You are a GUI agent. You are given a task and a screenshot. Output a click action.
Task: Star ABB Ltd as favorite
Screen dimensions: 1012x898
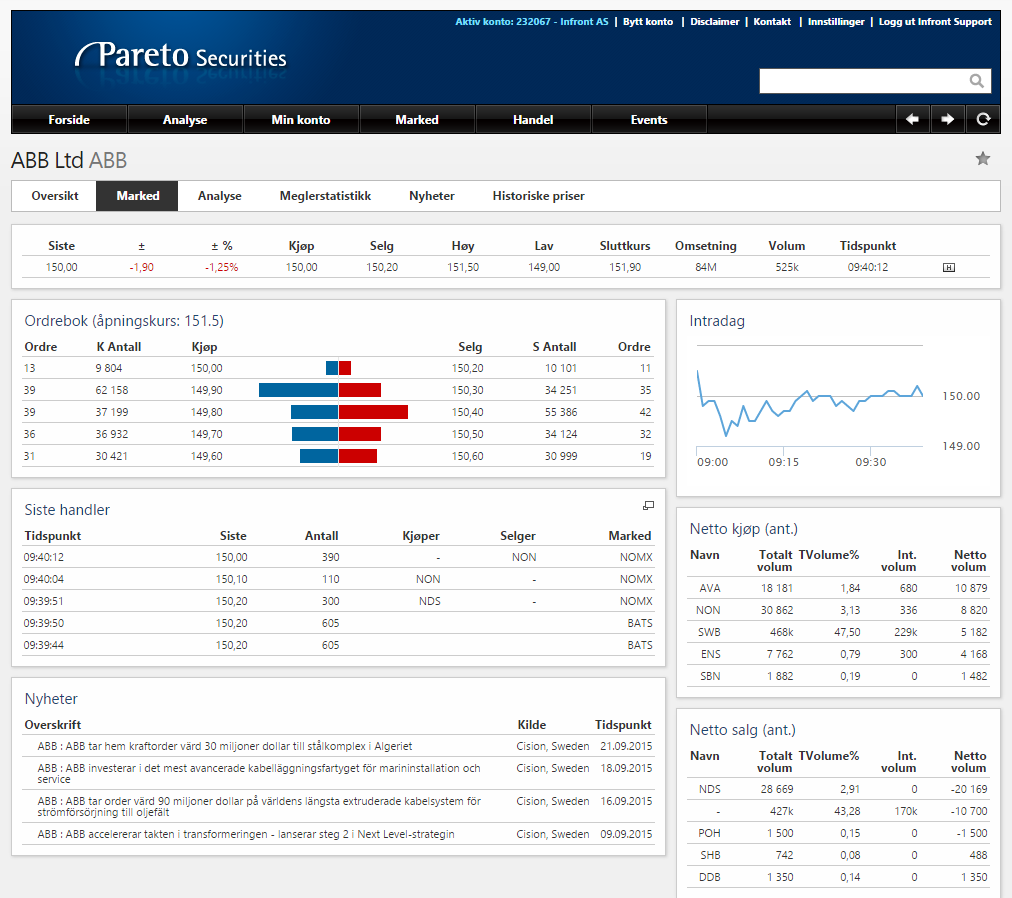coord(982,159)
